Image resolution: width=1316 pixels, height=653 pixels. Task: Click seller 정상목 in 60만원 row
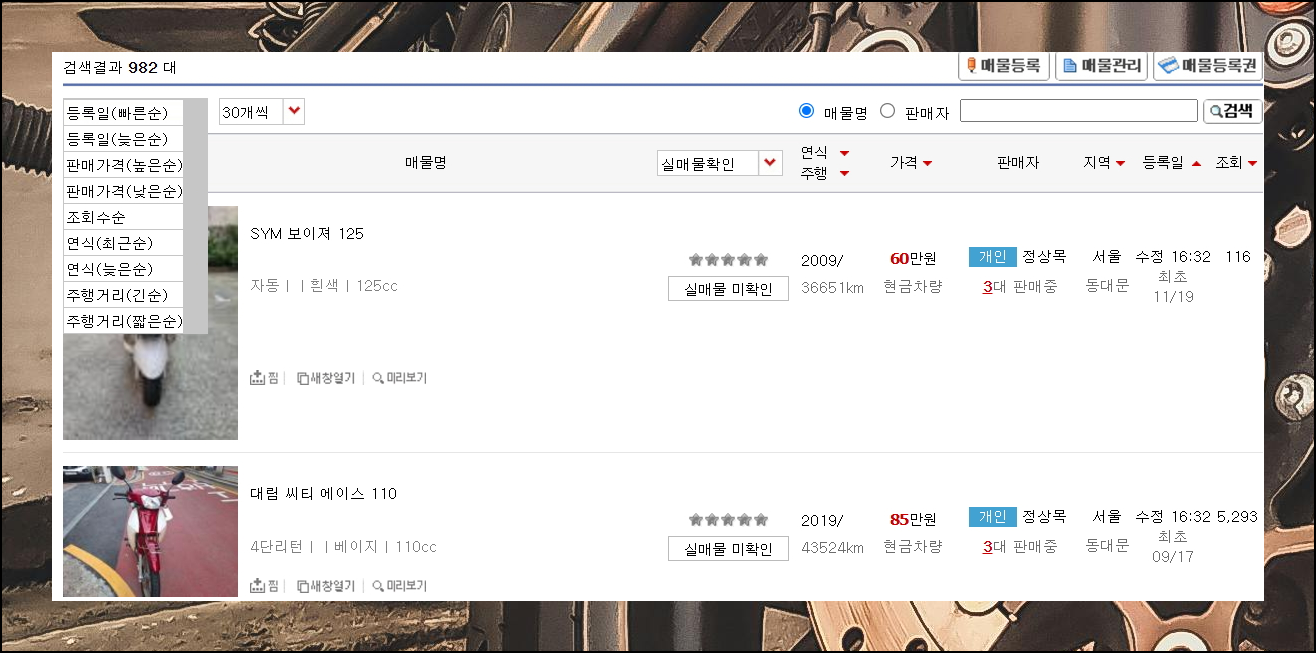tap(1044, 257)
